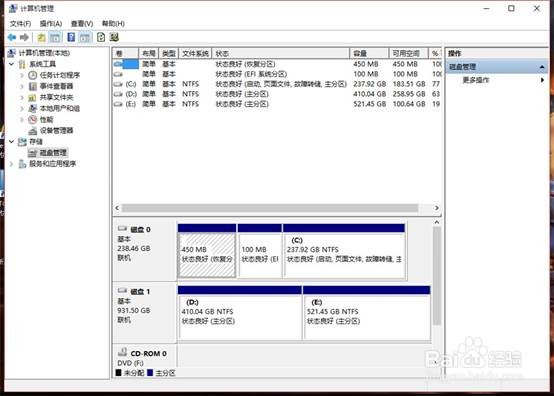This screenshot has width=554, height=396.
Task: Select the (C:) volume list row
Action: (277, 84)
